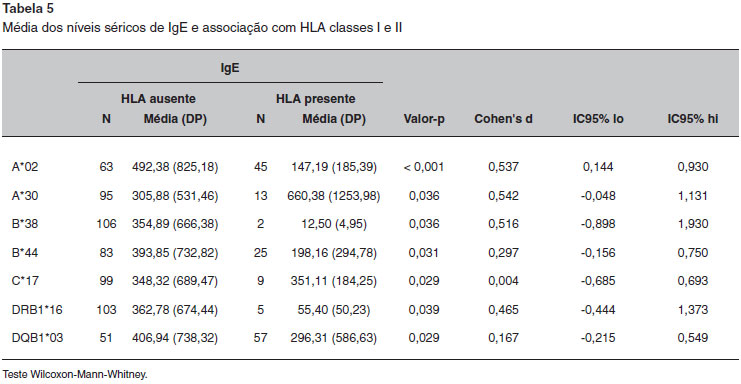The height and width of the screenshot is (384, 741).
Task: Click the Teste Wilcoxon-Mann-Whitney footnote
Action: pyautogui.click(x=75, y=375)
